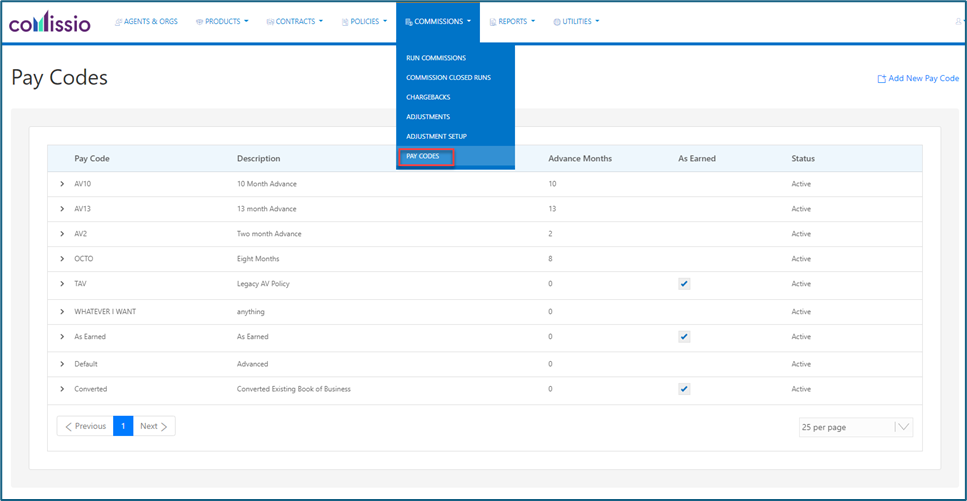Image resolution: width=967 pixels, height=501 pixels.
Task: Select Commission Closed Runs menu entry
Action: pos(448,78)
